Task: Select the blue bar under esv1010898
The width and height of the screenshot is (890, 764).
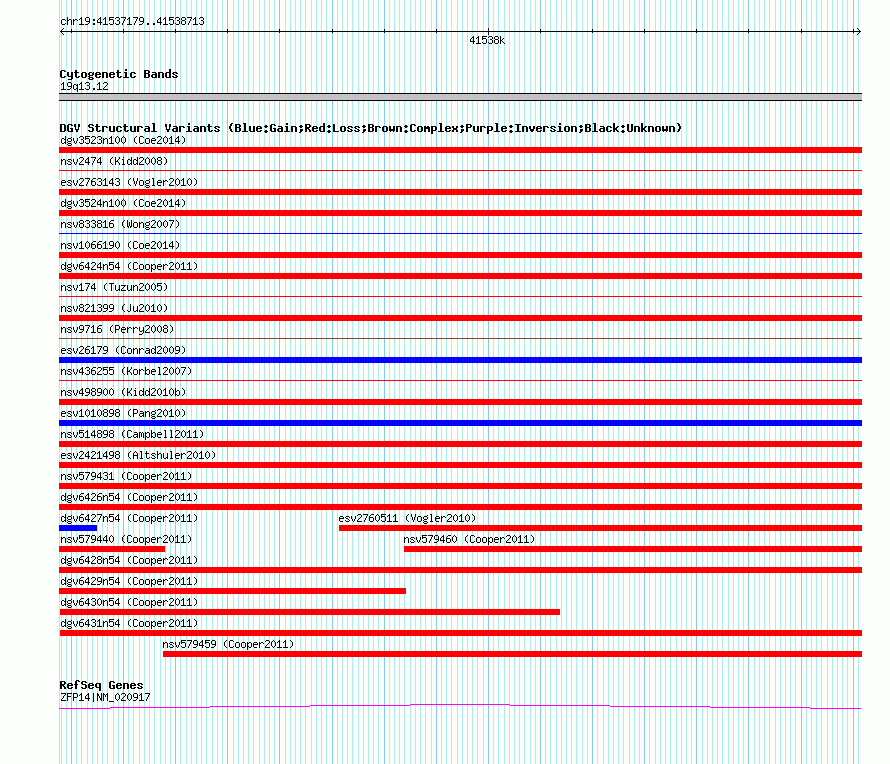Action: (460, 423)
